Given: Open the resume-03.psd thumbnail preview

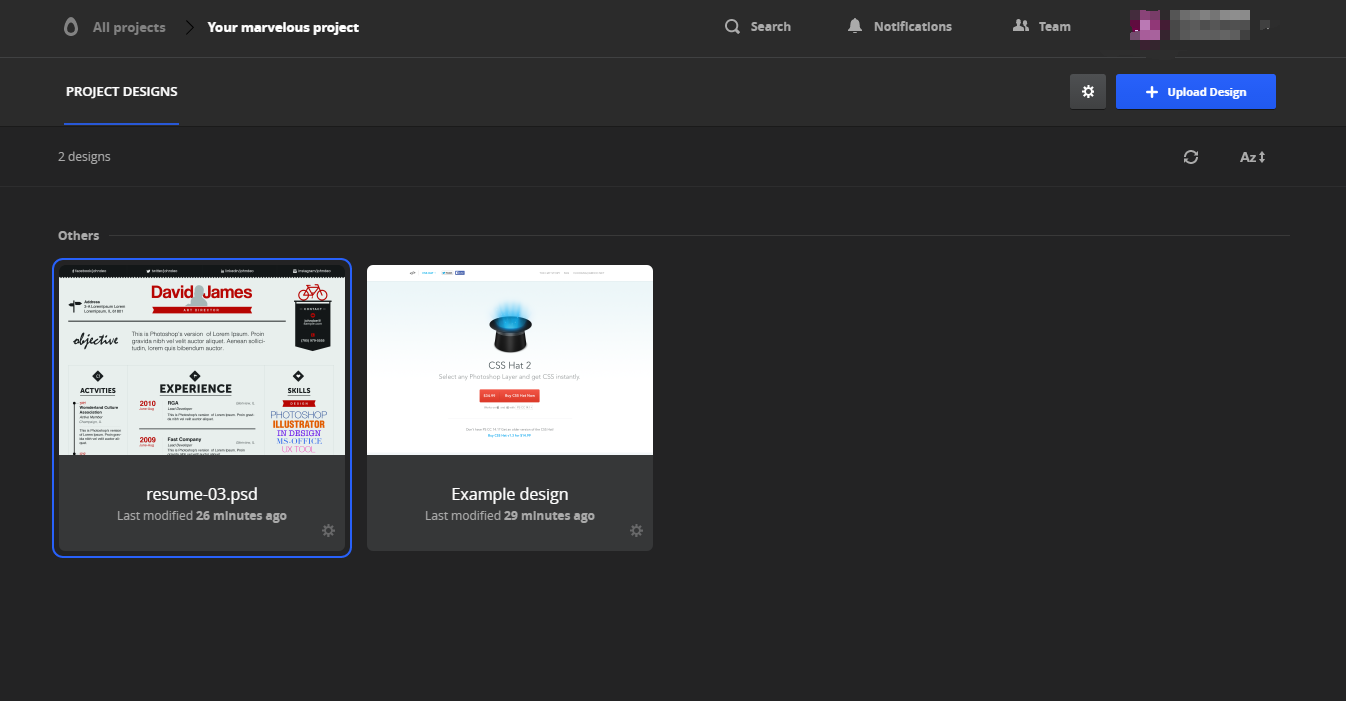Looking at the screenshot, I should click(x=202, y=360).
